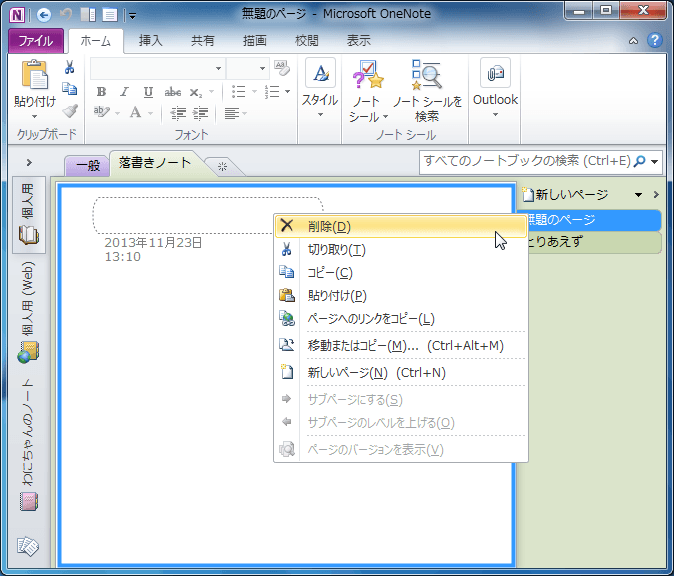The image size is (674, 576).
Task: Click the dock to desktop icon
Action: (x=88, y=15)
